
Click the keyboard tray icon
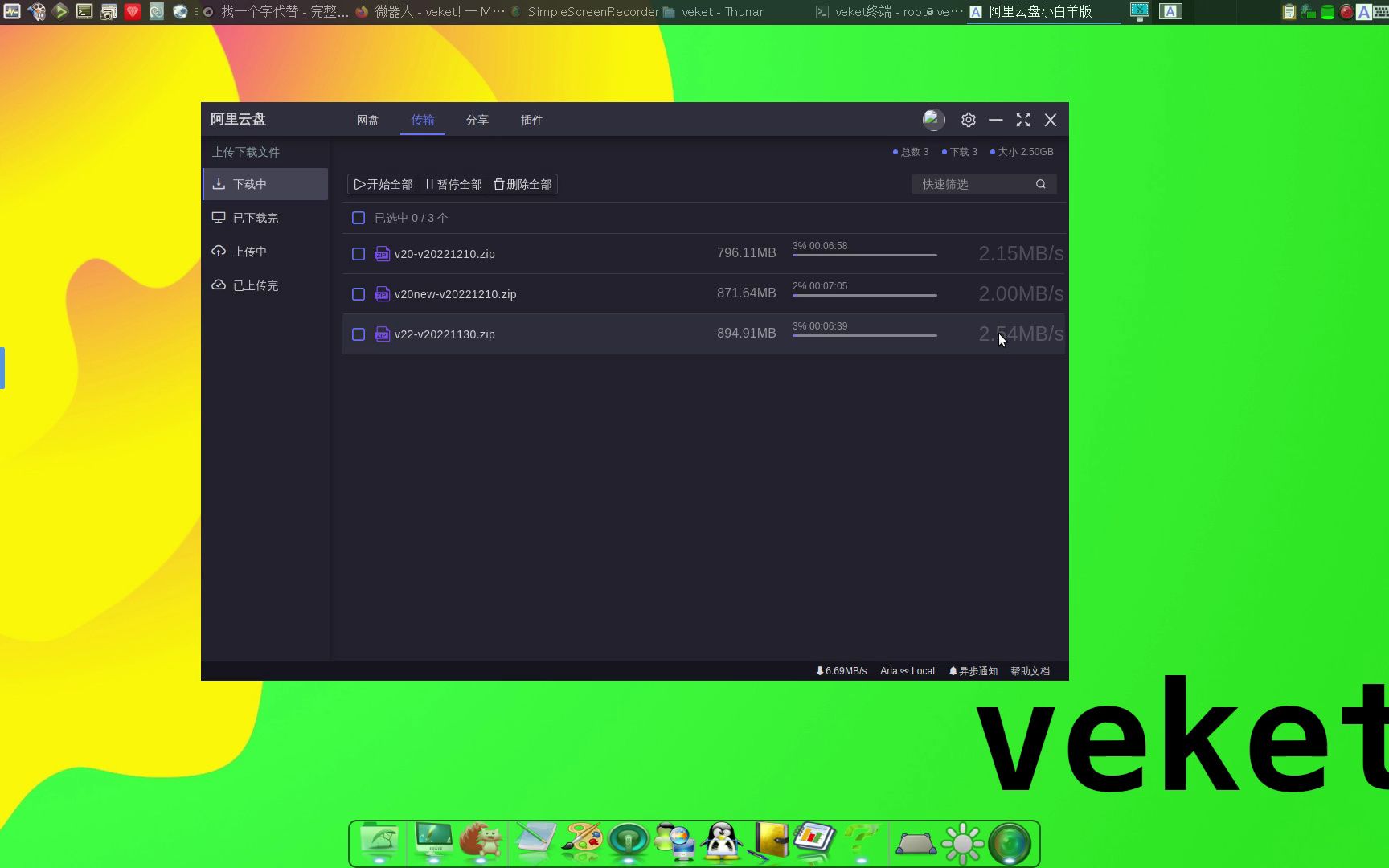pos(1381,12)
